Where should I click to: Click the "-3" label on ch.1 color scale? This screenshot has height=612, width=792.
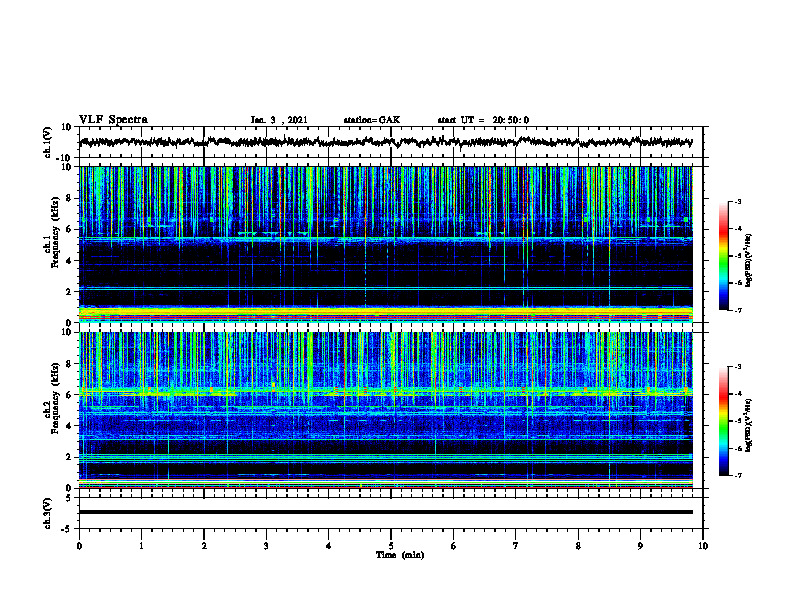point(737,201)
